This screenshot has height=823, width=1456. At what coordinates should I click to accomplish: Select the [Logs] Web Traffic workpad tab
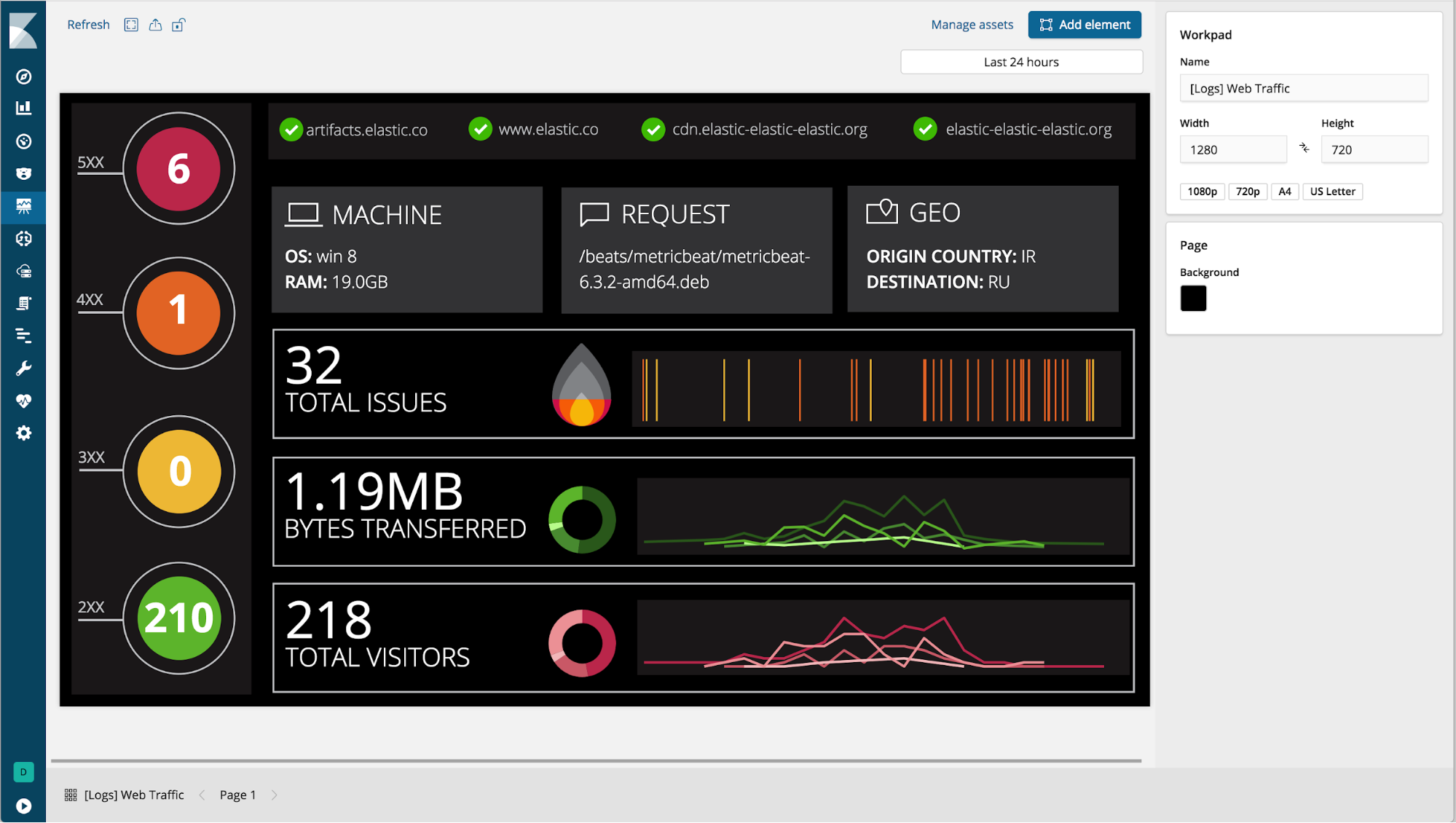[x=135, y=795]
